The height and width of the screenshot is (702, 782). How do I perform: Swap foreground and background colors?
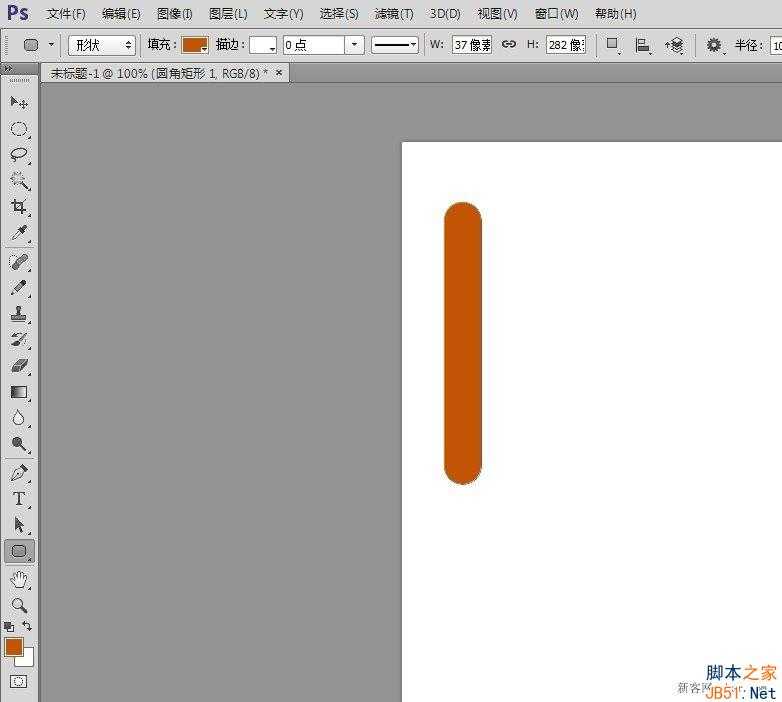(27, 626)
